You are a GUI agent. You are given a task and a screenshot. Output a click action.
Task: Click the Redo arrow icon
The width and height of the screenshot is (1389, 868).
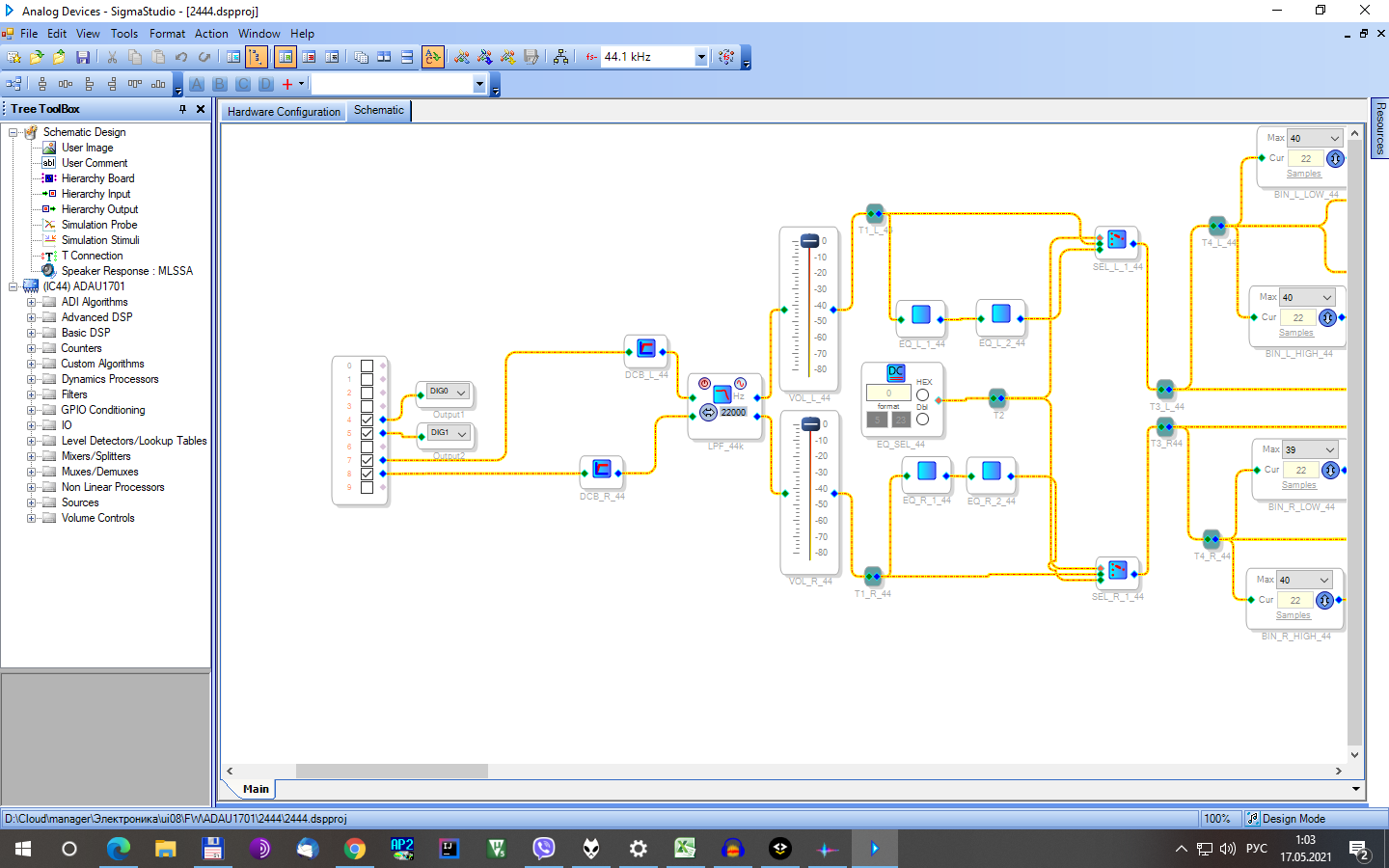click(x=204, y=57)
